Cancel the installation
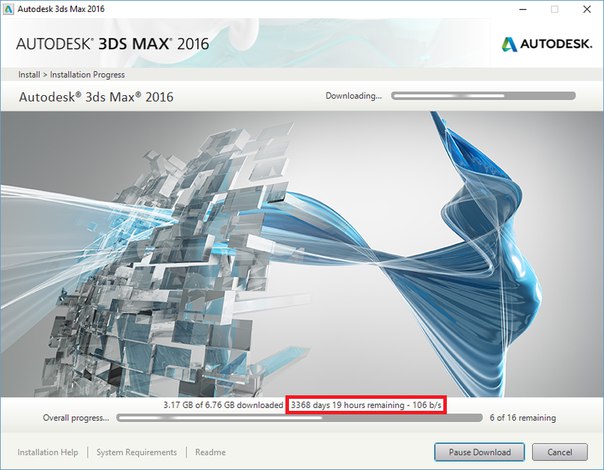 click(559, 452)
